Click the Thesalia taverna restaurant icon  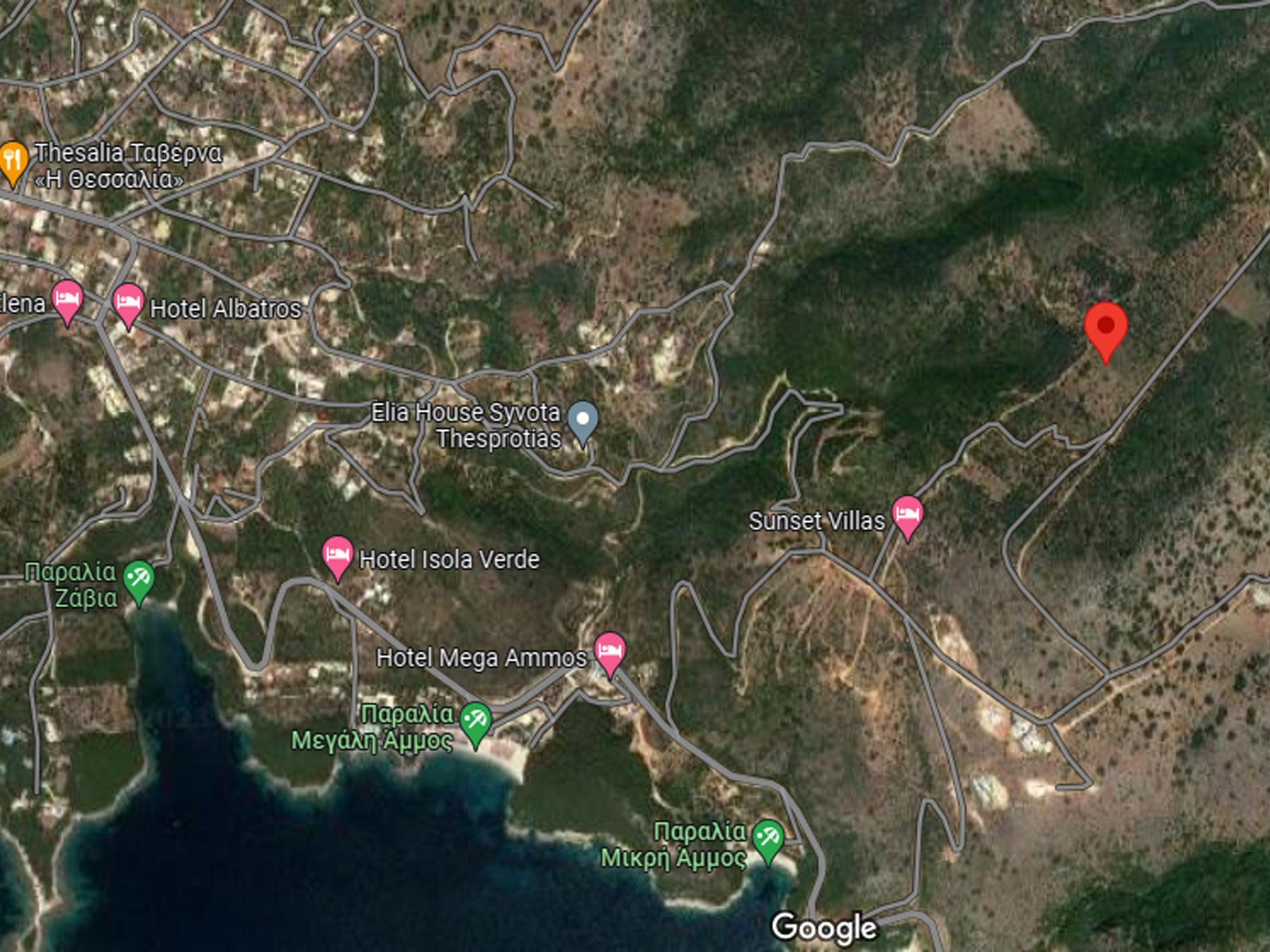tap(13, 164)
